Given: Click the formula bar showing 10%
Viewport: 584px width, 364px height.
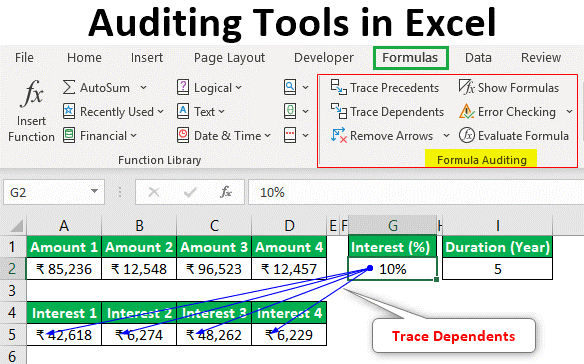Looking at the screenshot, I should click(416, 192).
